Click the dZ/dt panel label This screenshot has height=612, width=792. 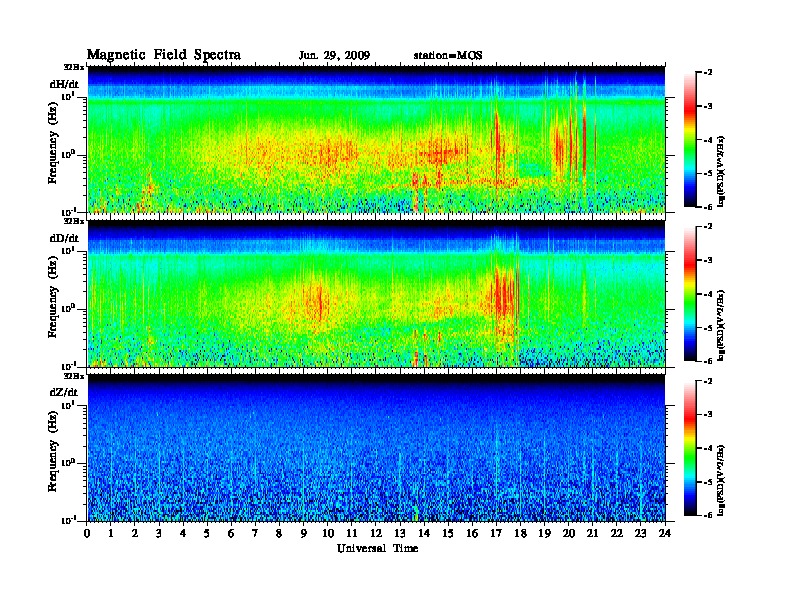pos(64,392)
